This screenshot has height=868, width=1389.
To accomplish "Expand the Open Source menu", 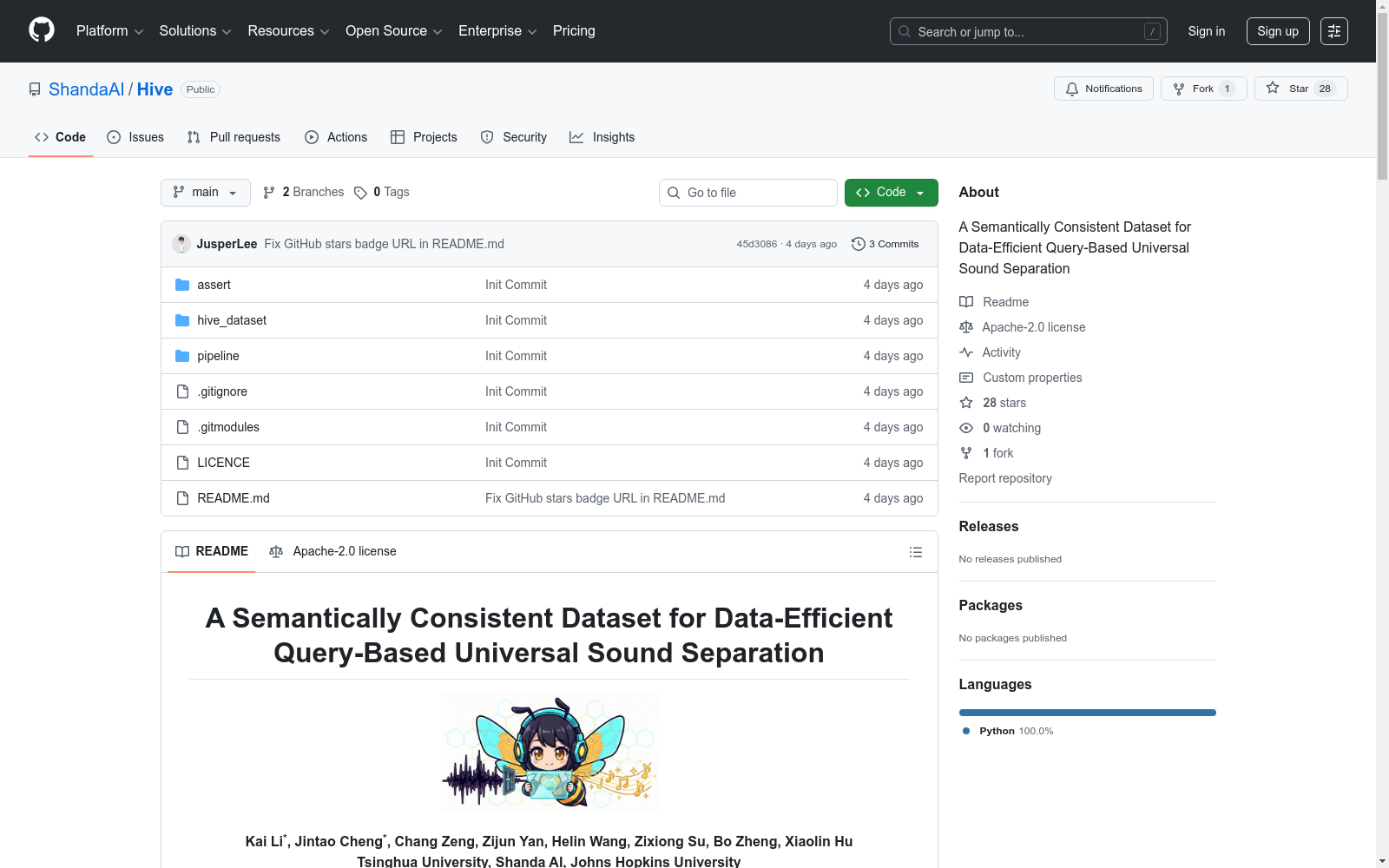I will coord(394,31).
